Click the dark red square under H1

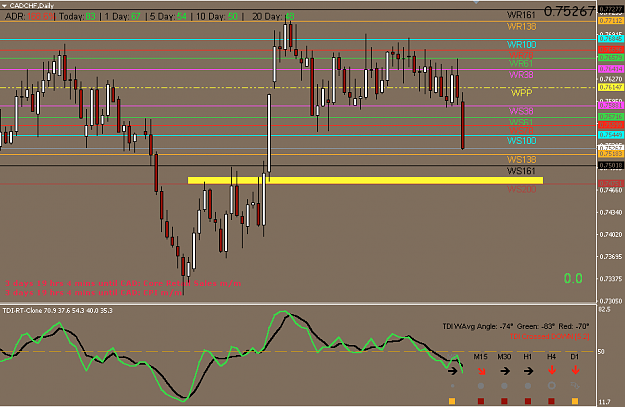pos(528,401)
